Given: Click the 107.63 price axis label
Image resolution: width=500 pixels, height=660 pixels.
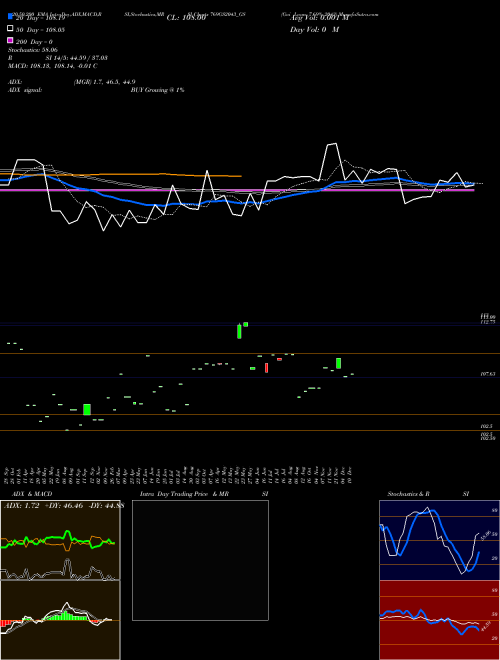Looking at the screenshot, I should click(x=488, y=374).
